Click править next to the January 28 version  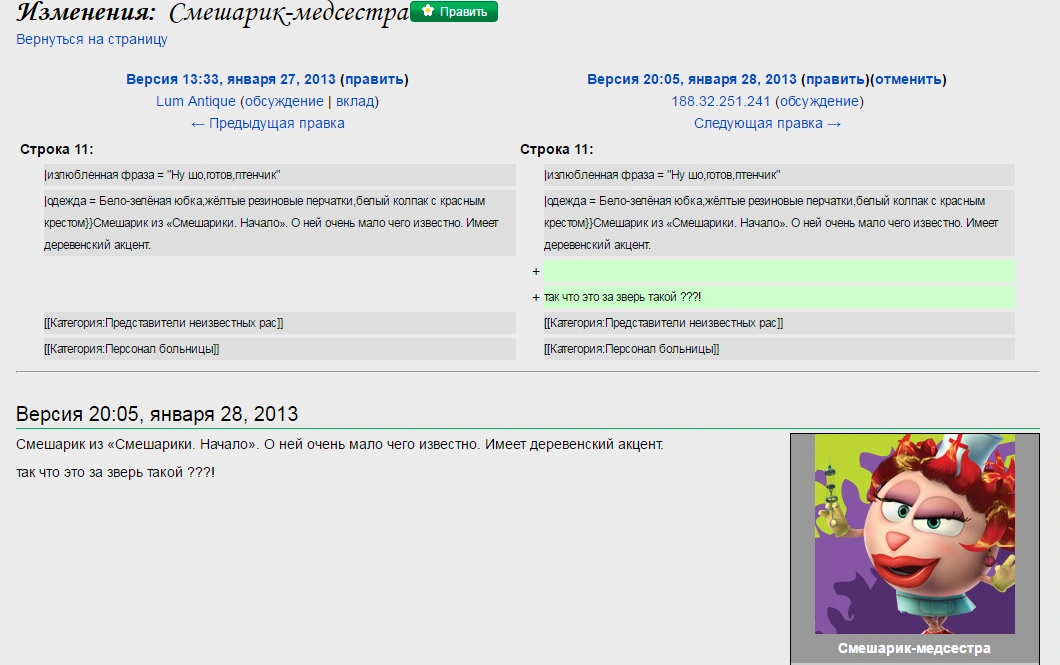(836, 79)
